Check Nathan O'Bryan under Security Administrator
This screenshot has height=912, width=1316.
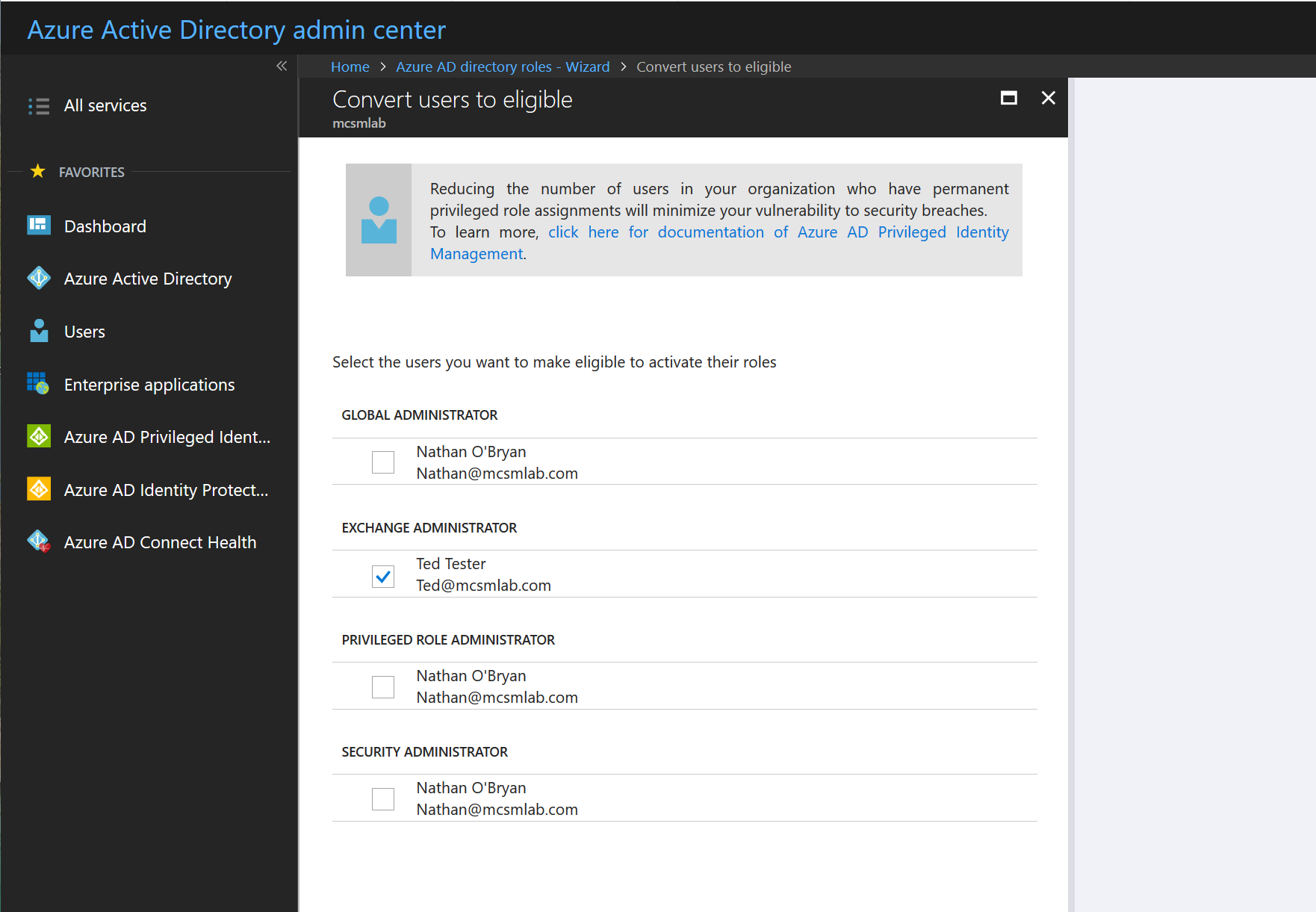coord(383,798)
